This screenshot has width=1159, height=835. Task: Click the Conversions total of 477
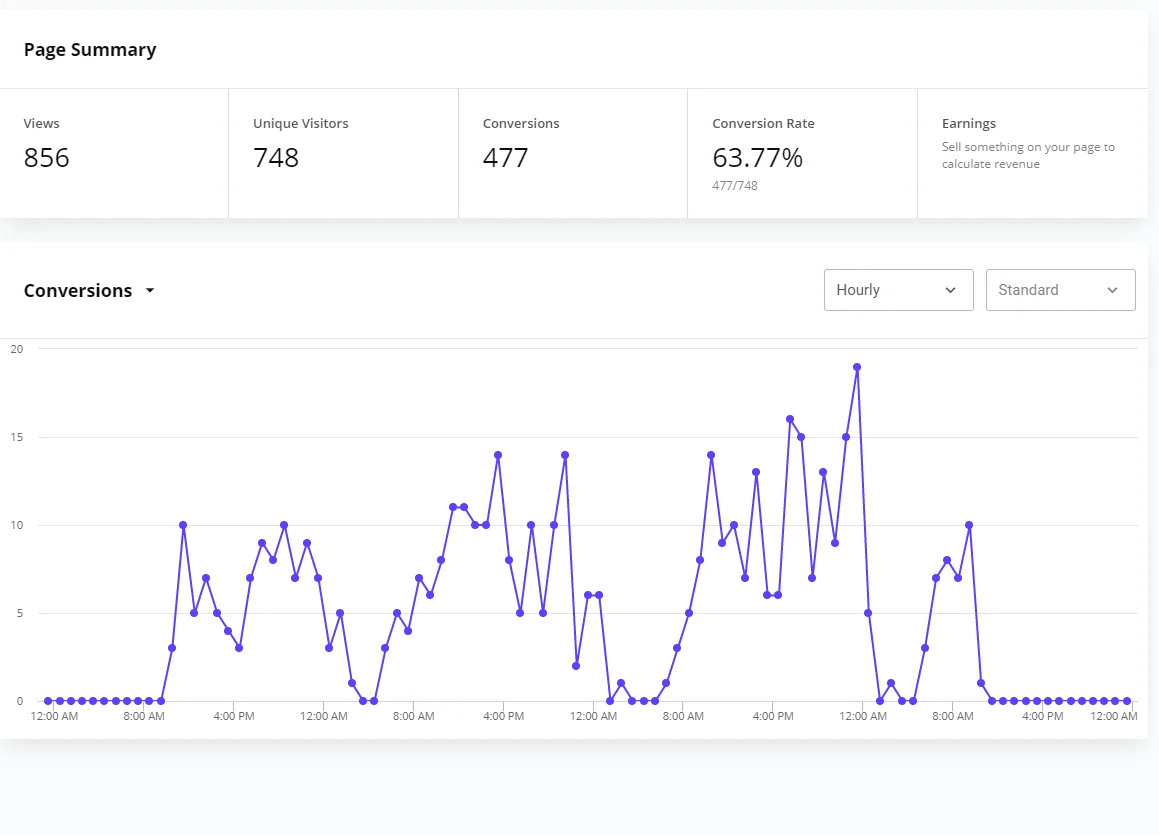tap(505, 158)
